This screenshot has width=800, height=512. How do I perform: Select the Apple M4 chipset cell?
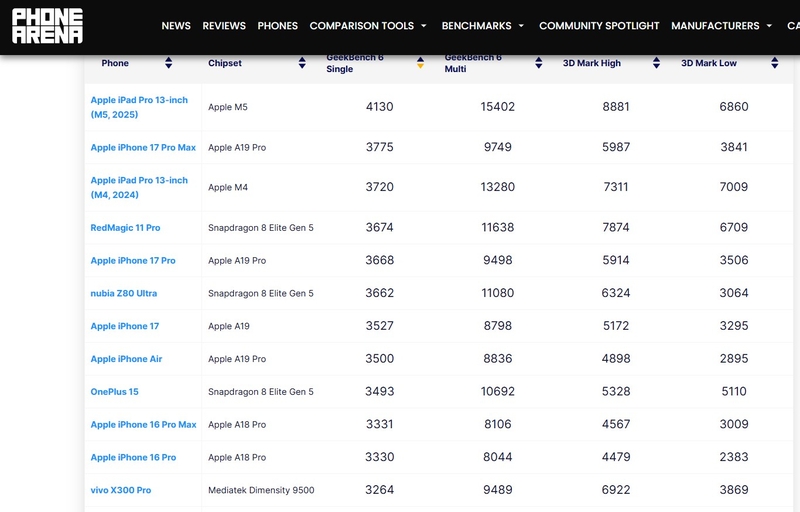[x=228, y=187]
